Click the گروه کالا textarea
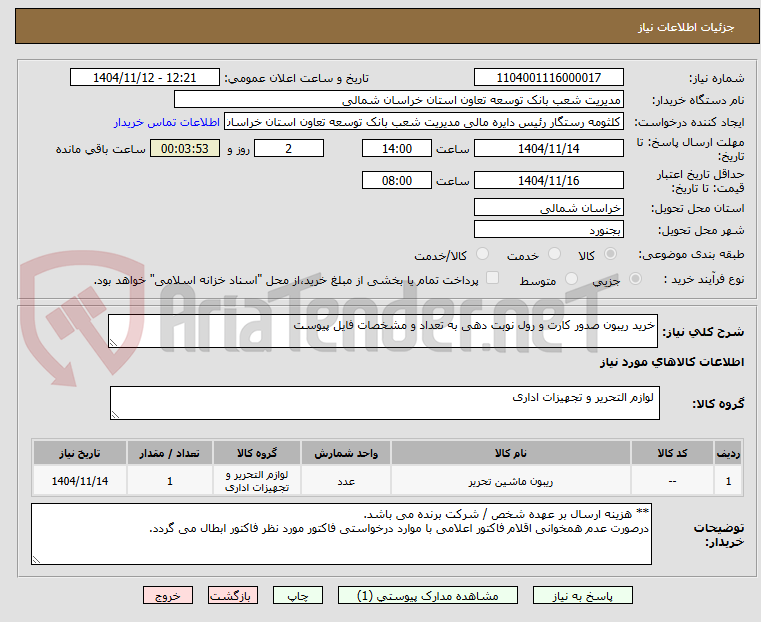This screenshot has width=761, height=622. coord(384,403)
